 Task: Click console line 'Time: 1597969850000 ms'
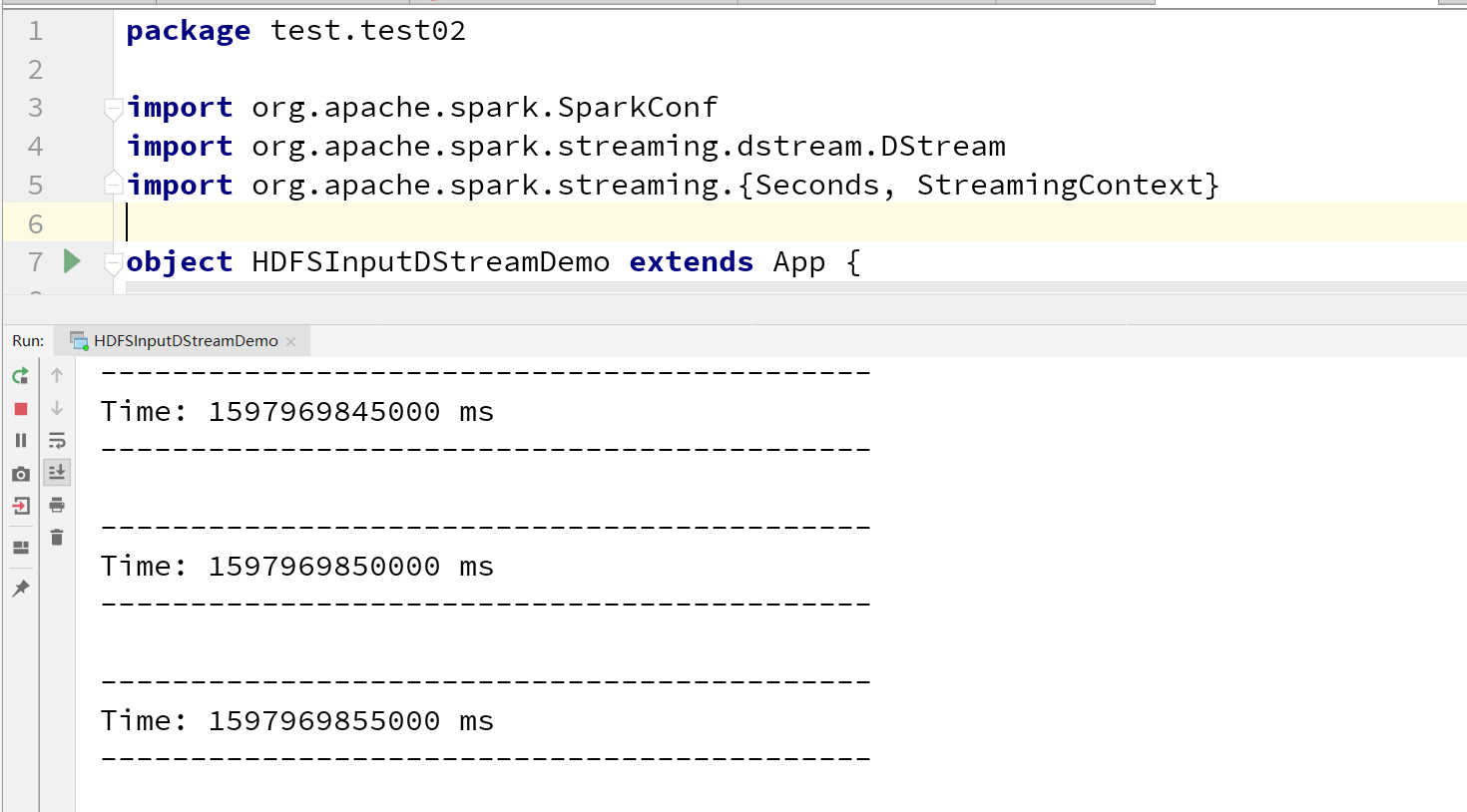point(297,566)
